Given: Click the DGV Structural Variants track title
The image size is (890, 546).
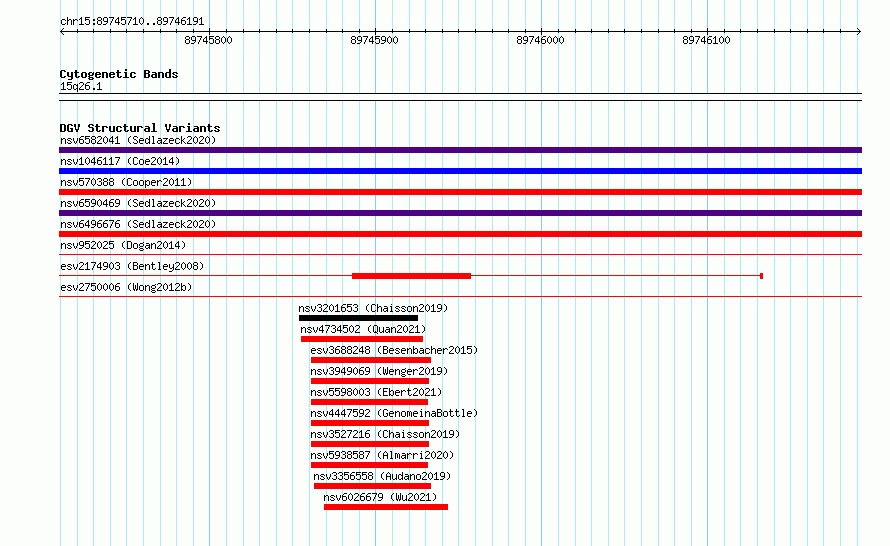Looking at the screenshot, I should point(140,128).
